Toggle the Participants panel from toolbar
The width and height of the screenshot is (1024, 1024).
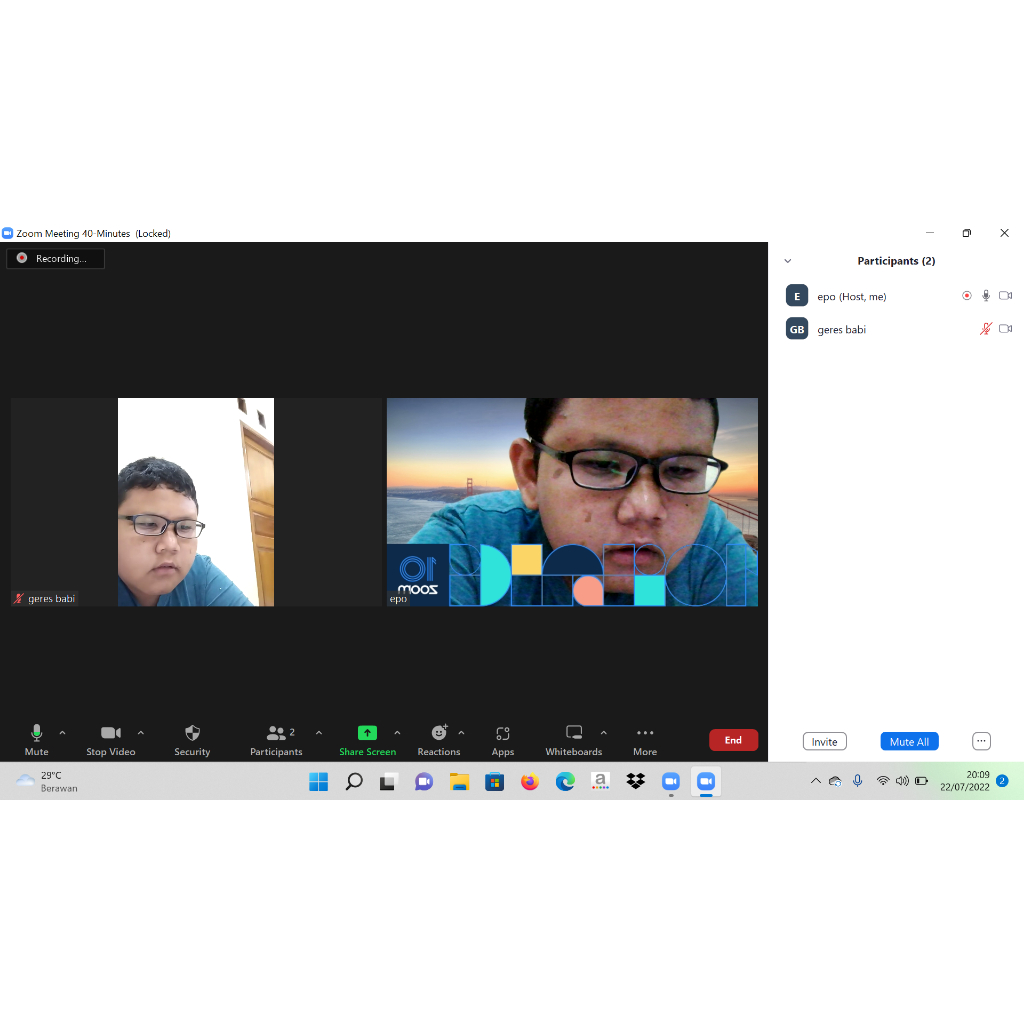pos(276,740)
